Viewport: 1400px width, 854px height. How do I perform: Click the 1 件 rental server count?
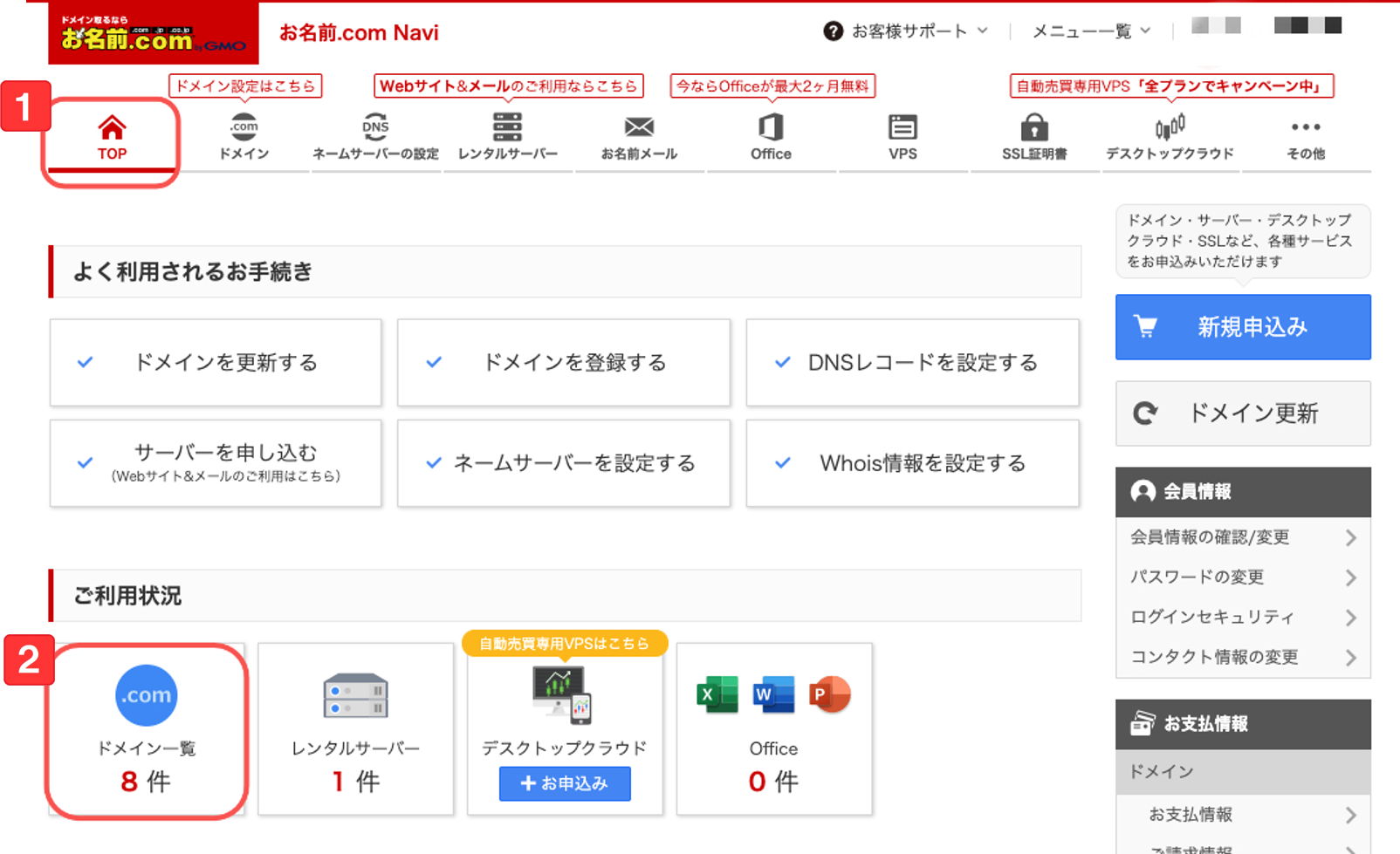[x=355, y=782]
